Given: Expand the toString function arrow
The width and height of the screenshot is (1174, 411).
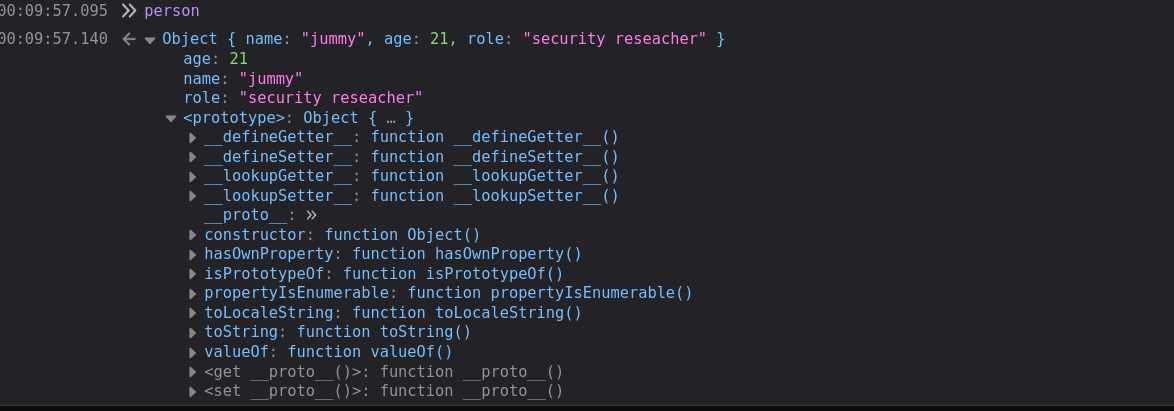Looking at the screenshot, I should tap(192, 332).
